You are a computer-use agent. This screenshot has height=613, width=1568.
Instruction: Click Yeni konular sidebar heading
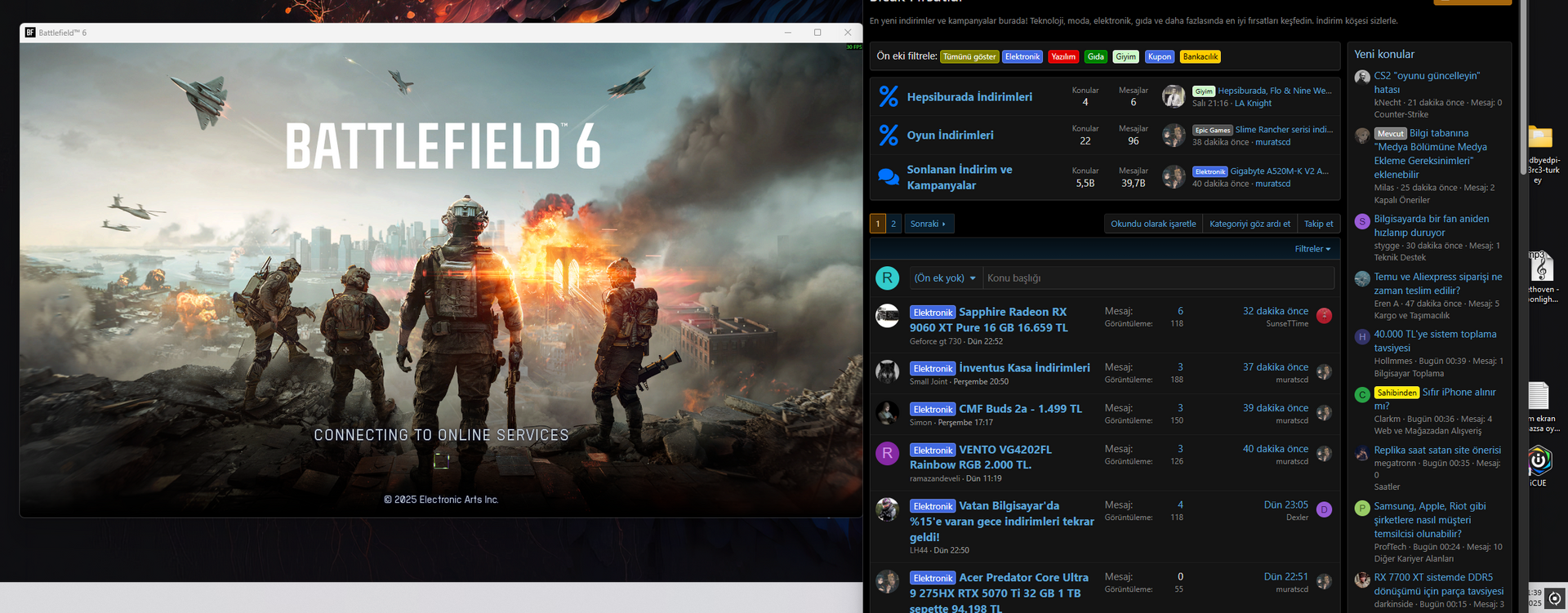click(1384, 54)
